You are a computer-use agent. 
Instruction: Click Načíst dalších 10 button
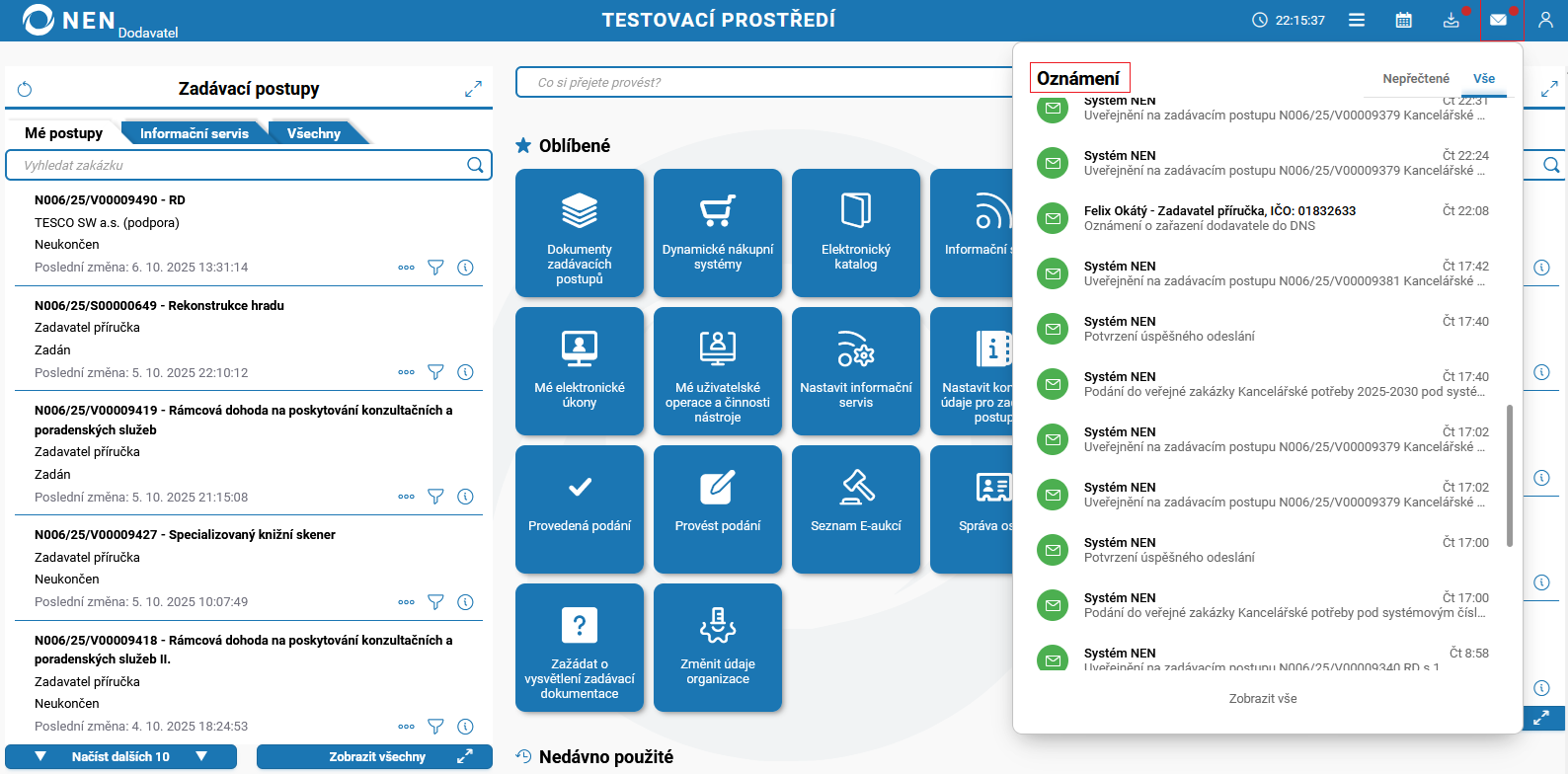pyautogui.click(x=120, y=757)
